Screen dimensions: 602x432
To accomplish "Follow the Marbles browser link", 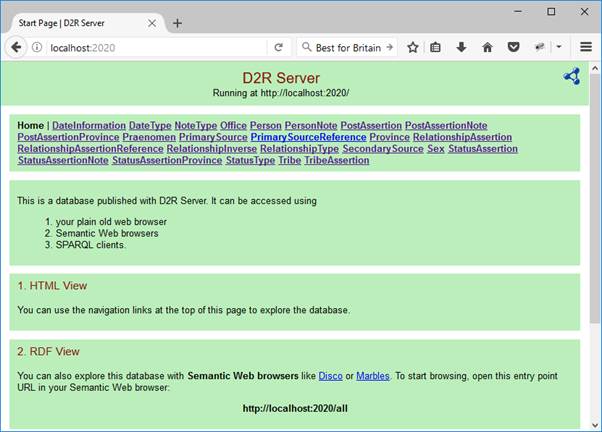I will coord(373,375).
